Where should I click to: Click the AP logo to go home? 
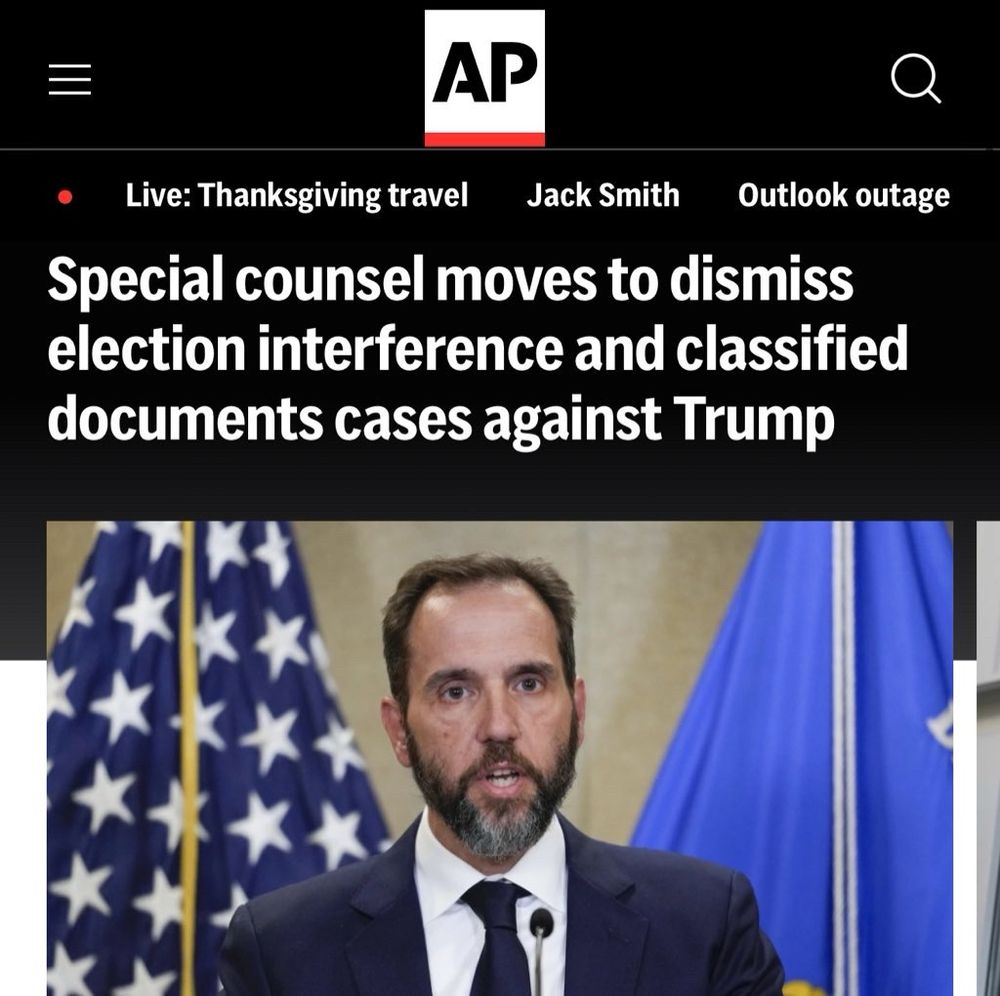coord(485,78)
